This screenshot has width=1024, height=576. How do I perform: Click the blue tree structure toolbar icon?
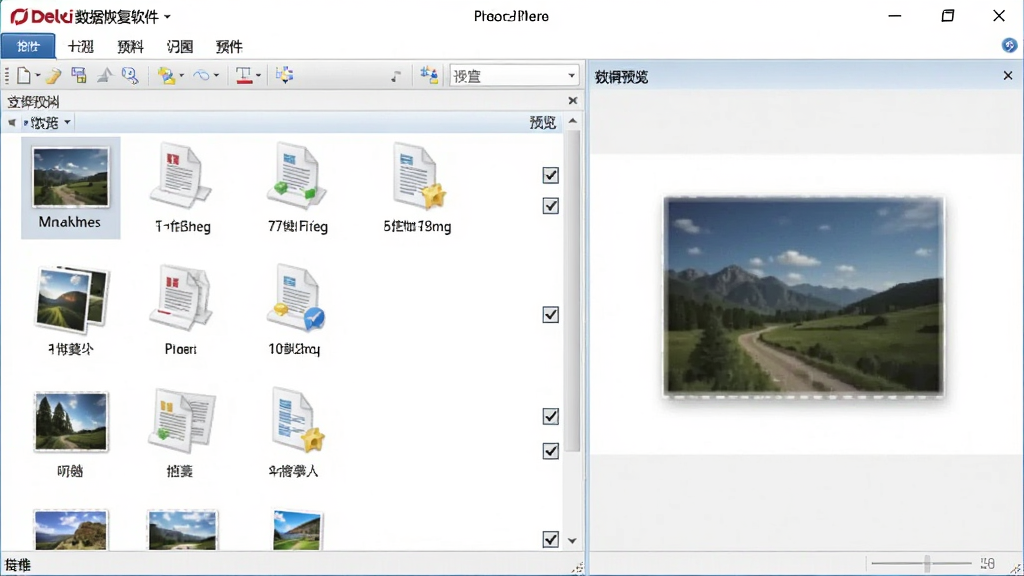click(x=284, y=75)
